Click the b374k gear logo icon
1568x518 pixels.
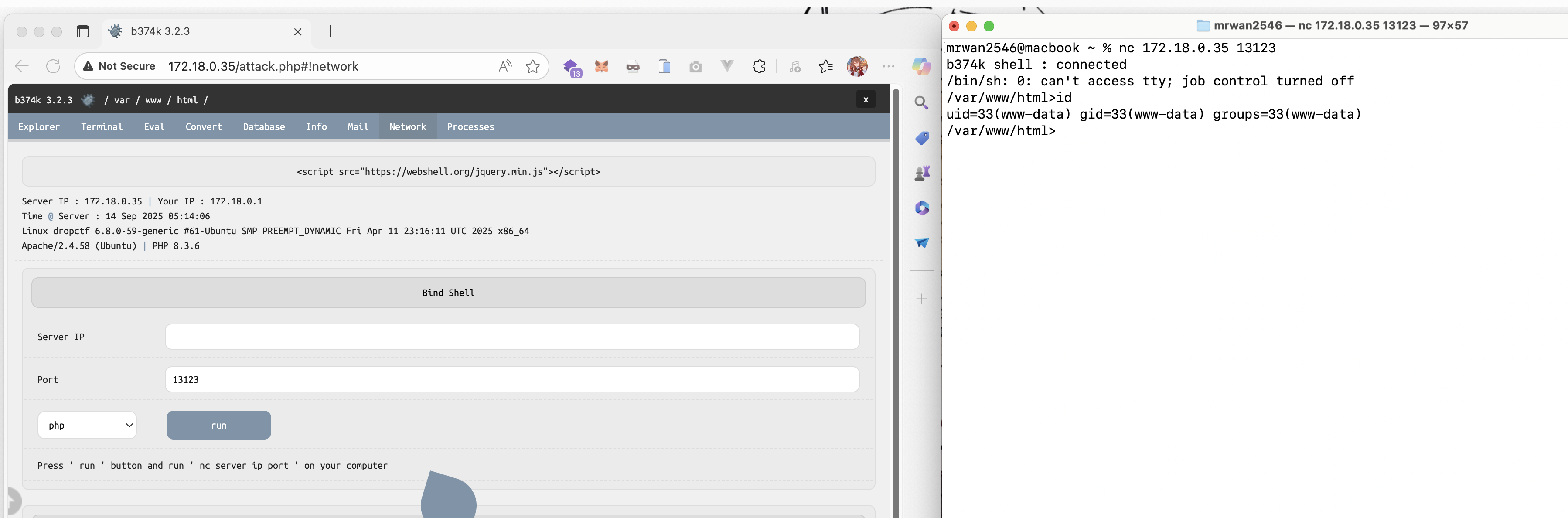[x=88, y=100]
